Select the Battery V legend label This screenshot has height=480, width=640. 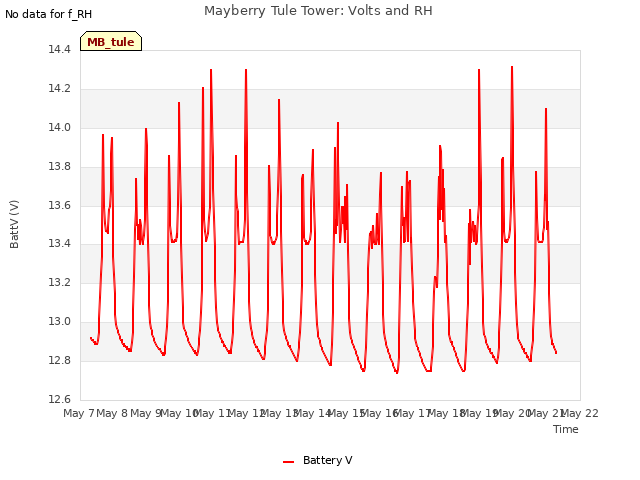pyautogui.click(x=327, y=460)
